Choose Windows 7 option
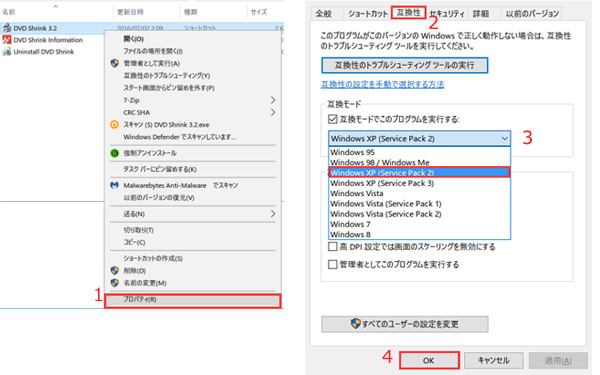Image resolution: width=600 pixels, height=375 pixels. pyautogui.click(x=419, y=224)
